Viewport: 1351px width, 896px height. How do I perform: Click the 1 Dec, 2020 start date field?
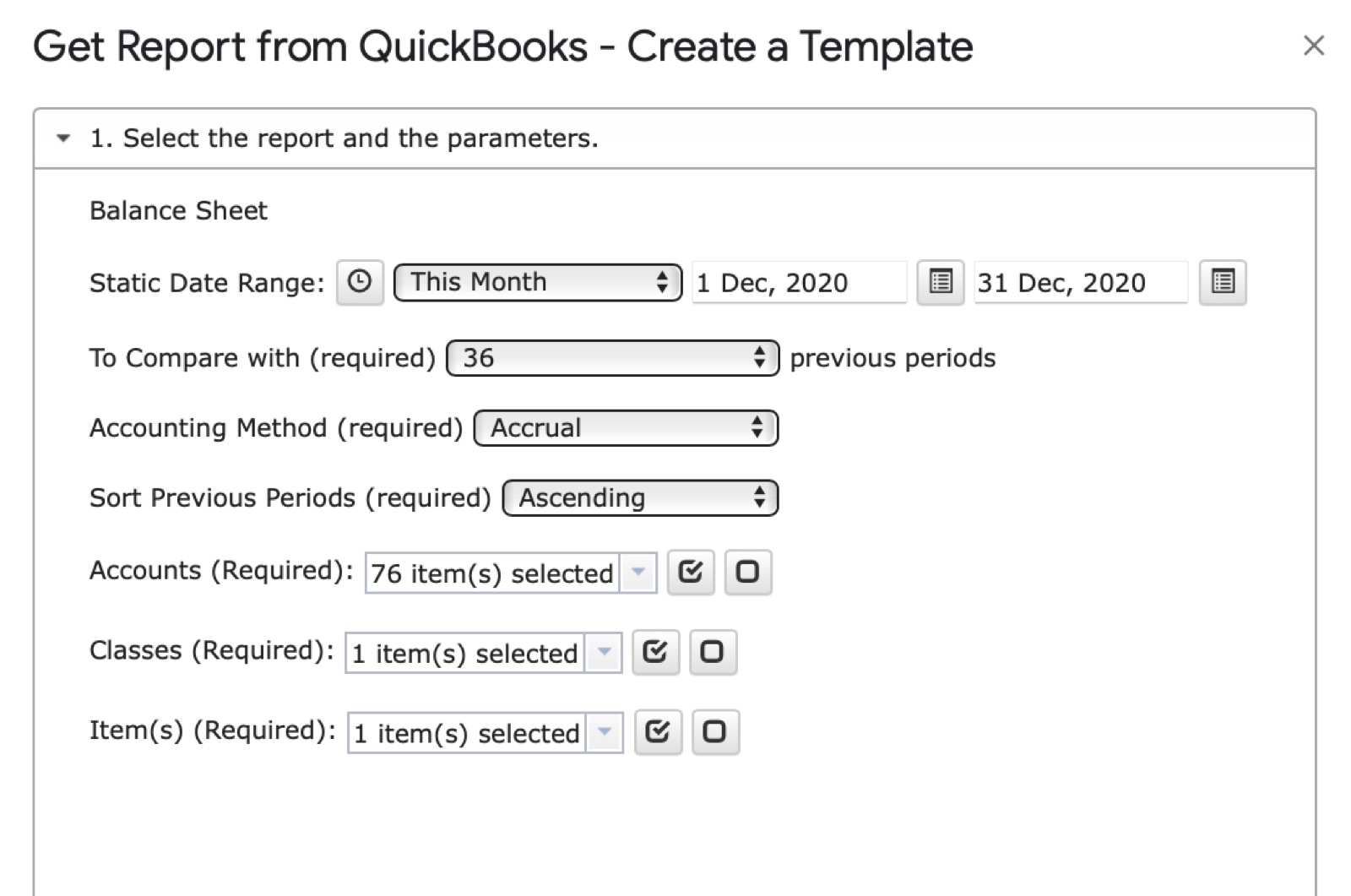pyautogui.click(x=799, y=282)
